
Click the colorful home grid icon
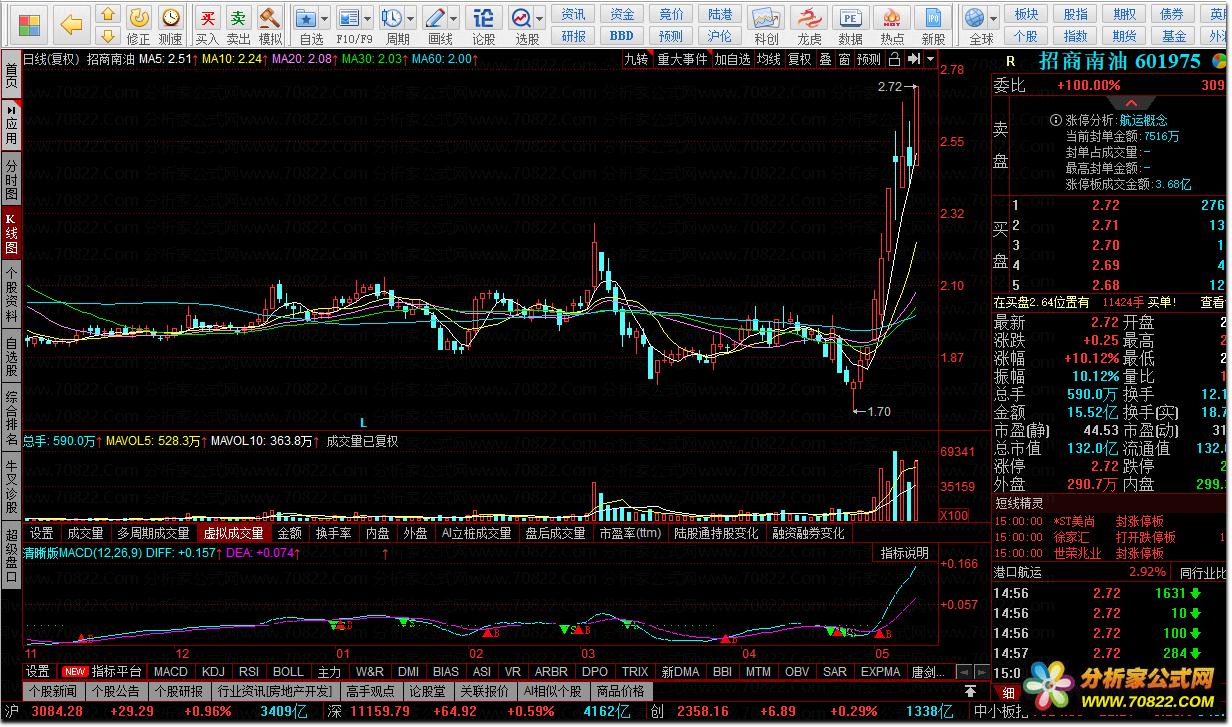[x=31, y=24]
